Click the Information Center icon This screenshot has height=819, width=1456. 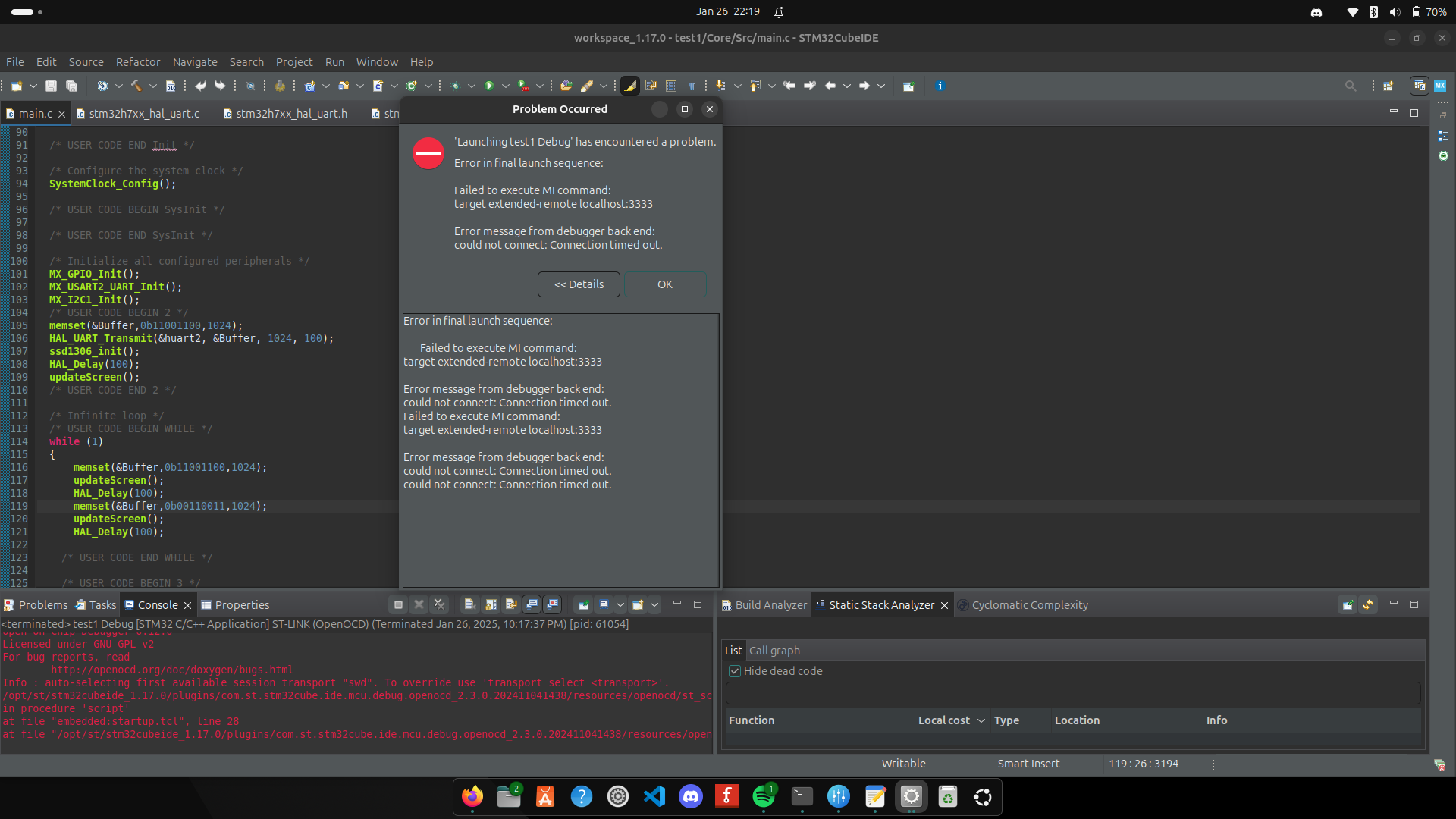click(x=940, y=86)
